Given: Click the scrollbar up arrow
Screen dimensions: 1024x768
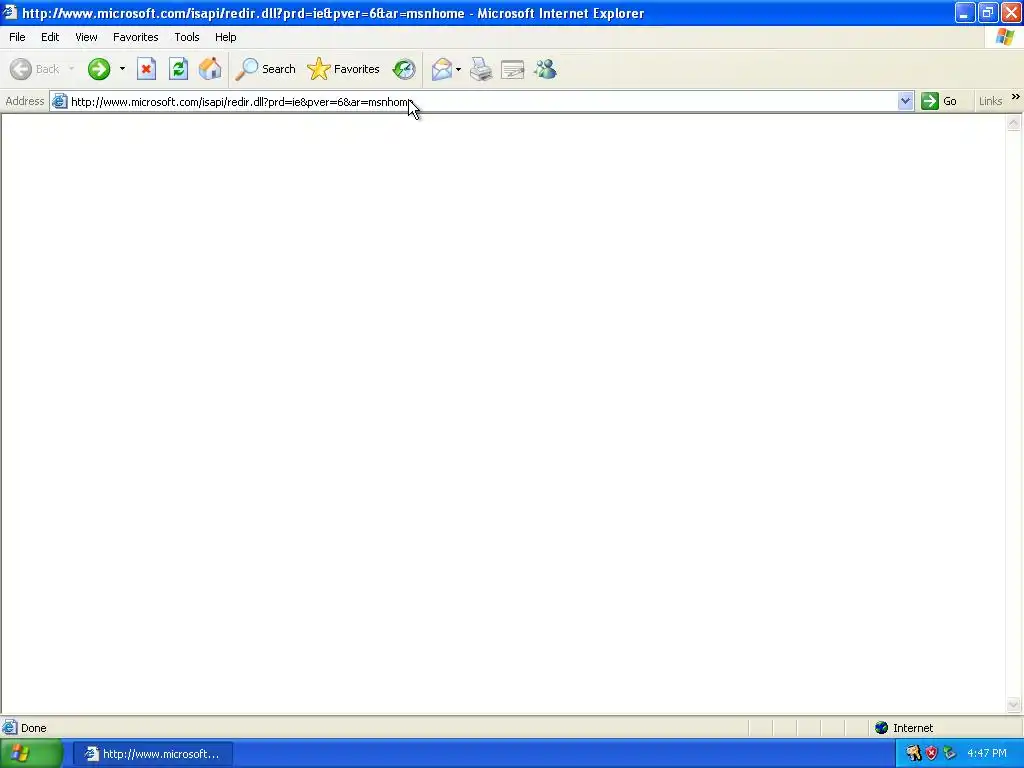Looking at the screenshot, I should click(1014, 123).
